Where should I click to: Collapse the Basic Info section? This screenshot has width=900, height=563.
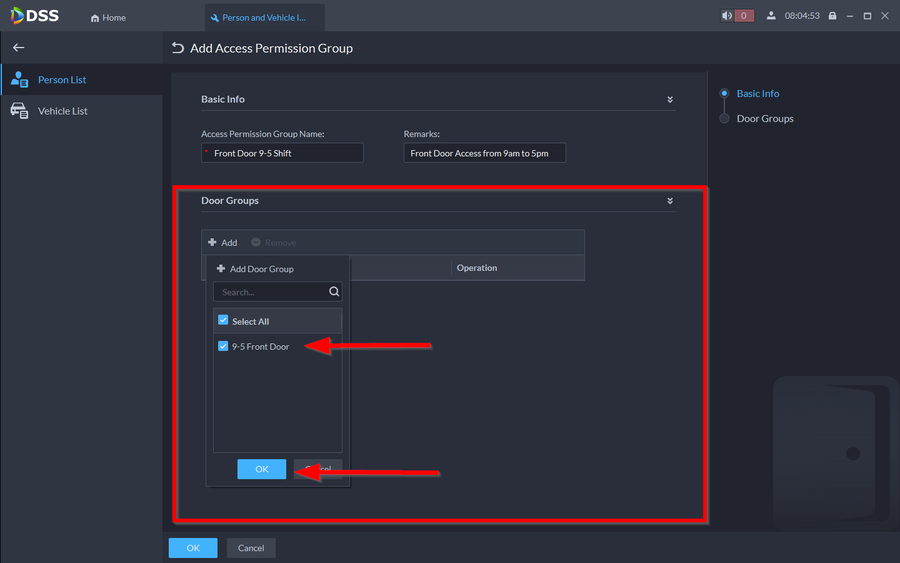click(670, 100)
